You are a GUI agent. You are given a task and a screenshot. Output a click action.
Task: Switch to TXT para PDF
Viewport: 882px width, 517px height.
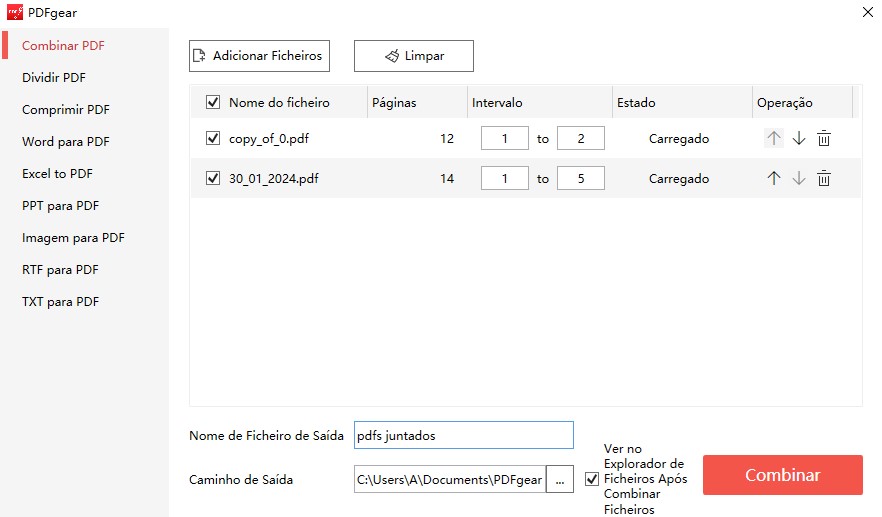tap(60, 302)
